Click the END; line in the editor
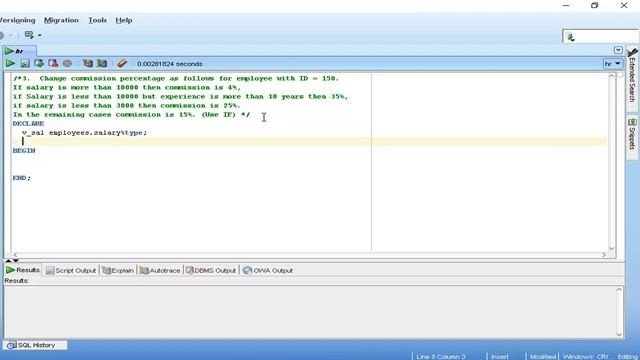The image size is (640, 360). tap(22, 178)
